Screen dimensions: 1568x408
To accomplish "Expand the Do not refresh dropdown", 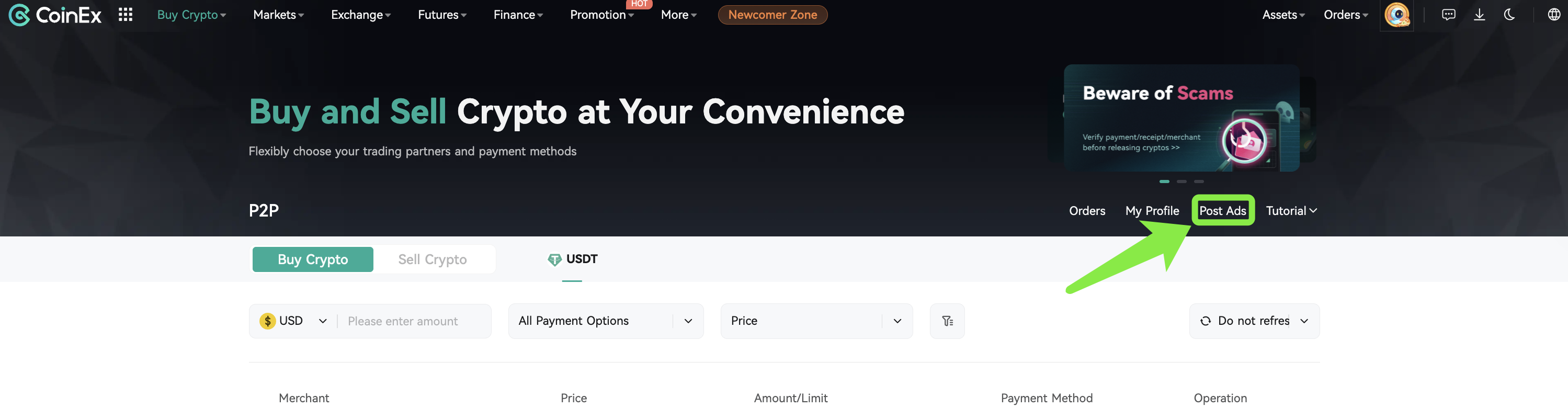I will [x=1254, y=321].
